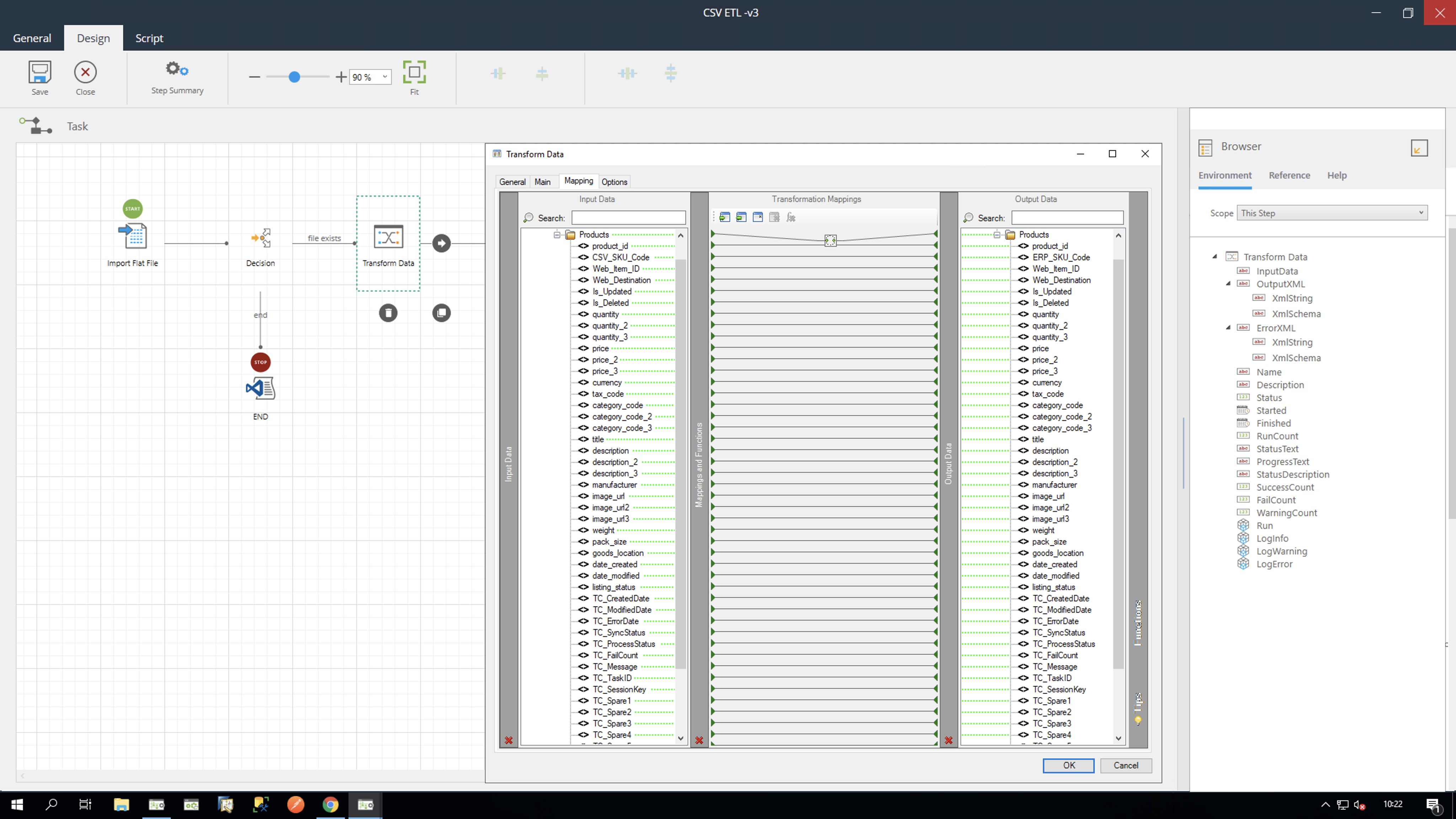Switch to the Reference tab in Browser

point(1289,175)
